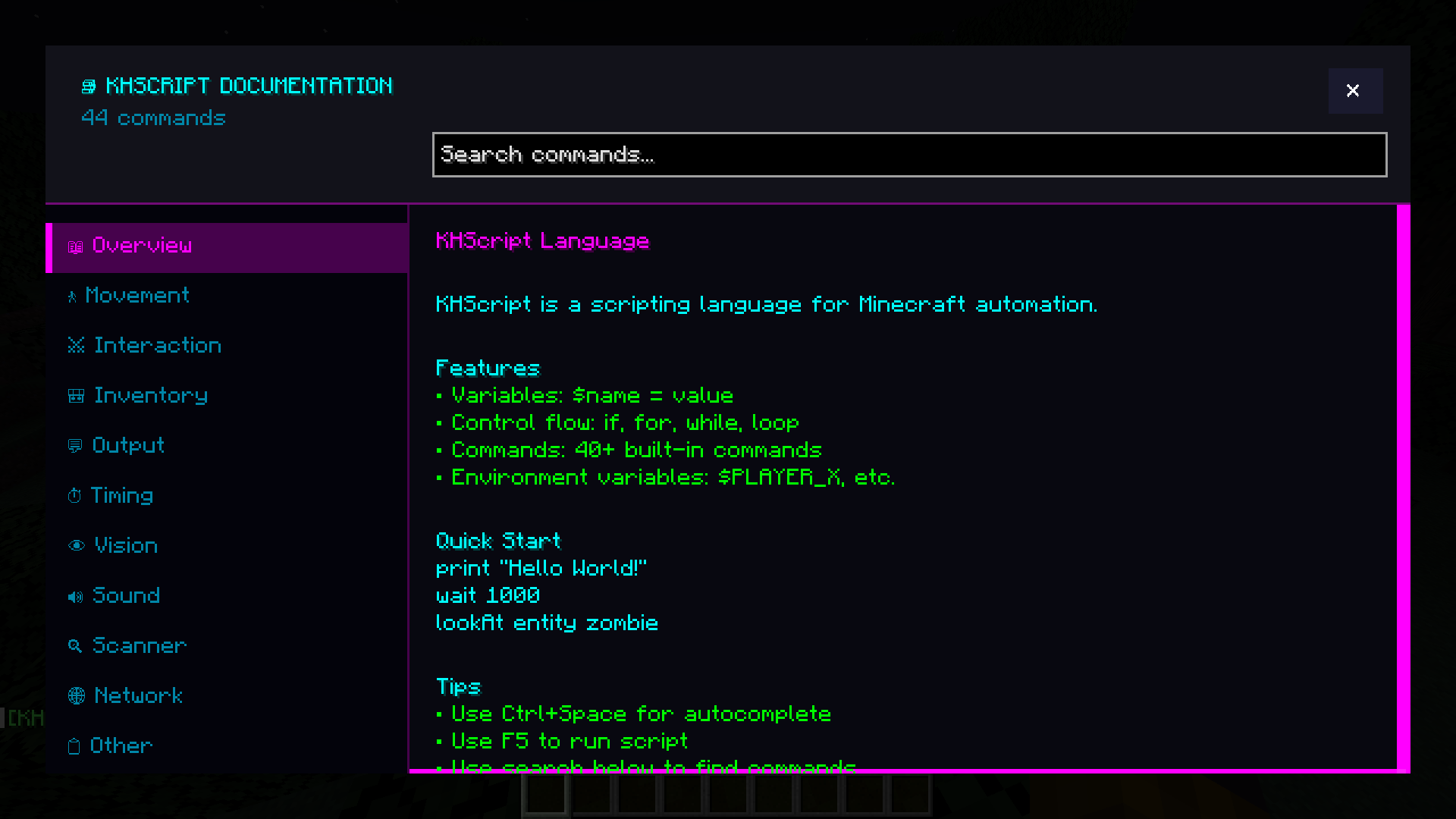Image resolution: width=1456 pixels, height=819 pixels.
Task: Click the KHScript description sentence
Action: (x=766, y=305)
